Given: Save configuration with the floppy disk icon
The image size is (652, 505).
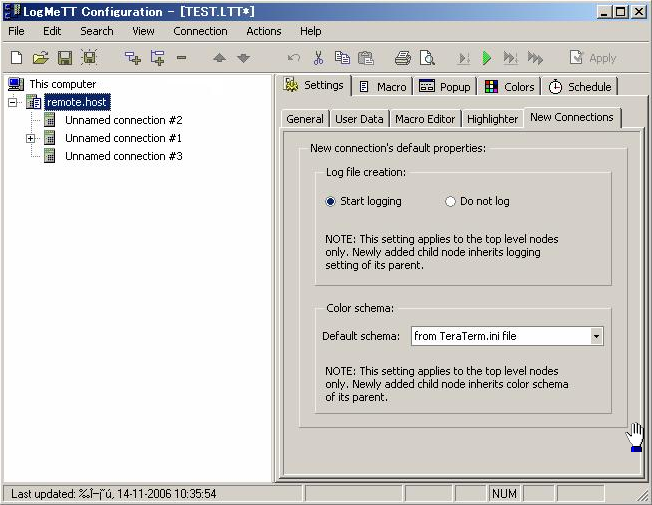Looking at the screenshot, I should 65,58.
